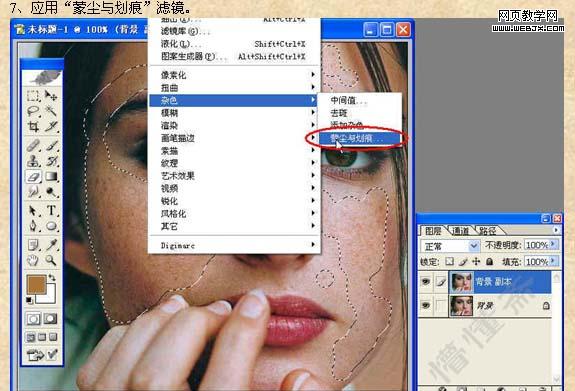Select the Type tool

tap(51, 211)
